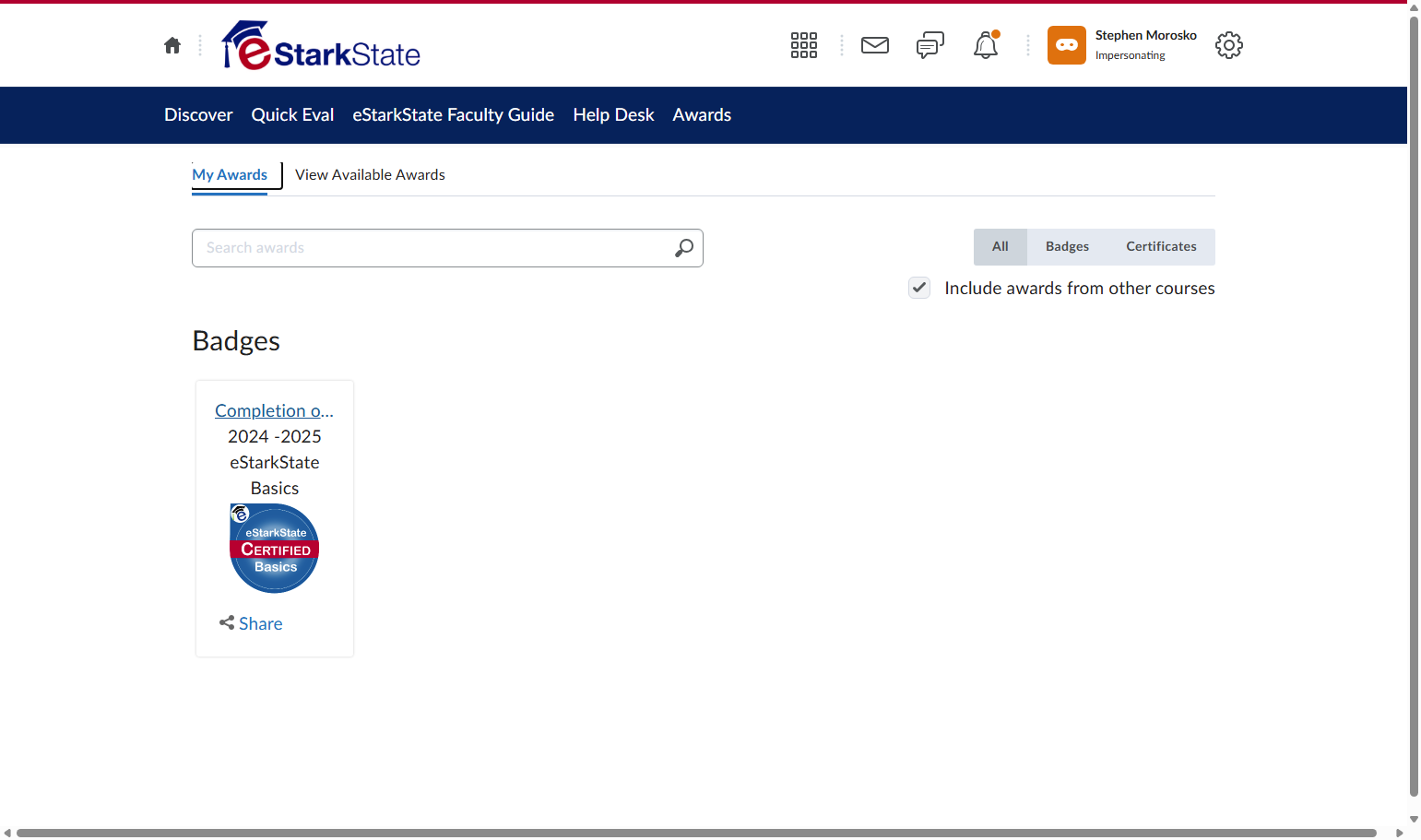Filter awards by Certificates
The width and height of the screenshot is (1421, 840).
coord(1161,247)
